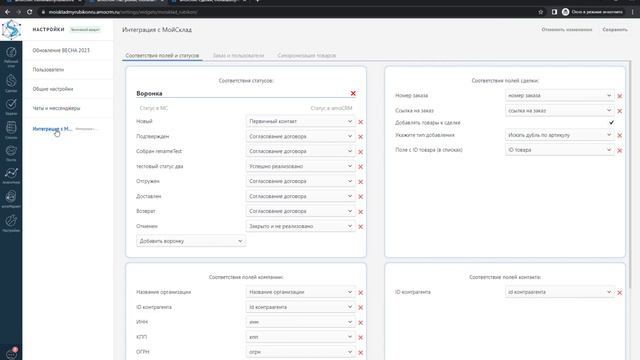Open the ОГРН field dropdown
Image resolution: width=640 pixels, height=360 pixels.
pos(300,352)
